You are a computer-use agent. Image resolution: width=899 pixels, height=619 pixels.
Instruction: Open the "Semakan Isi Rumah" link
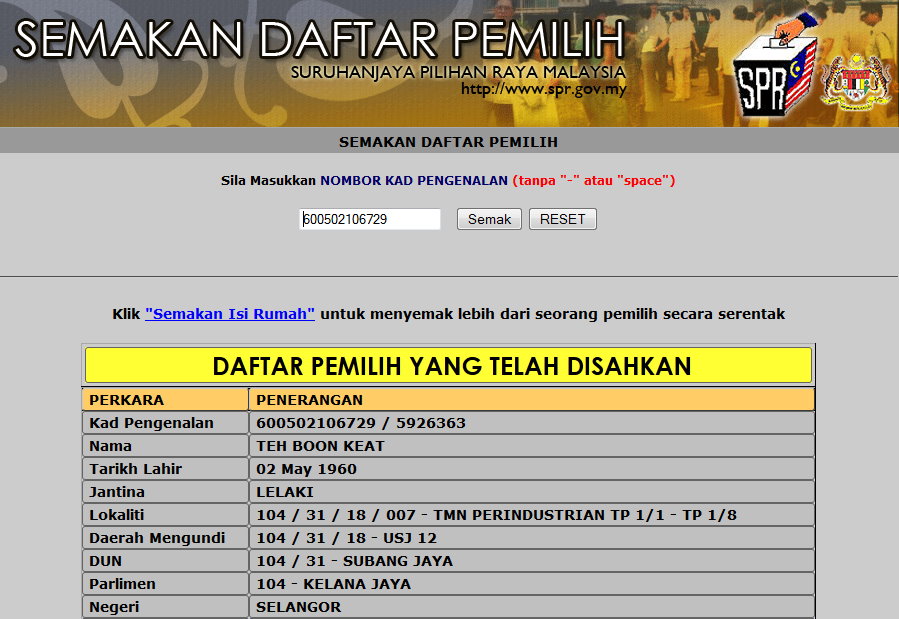click(x=230, y=314)
